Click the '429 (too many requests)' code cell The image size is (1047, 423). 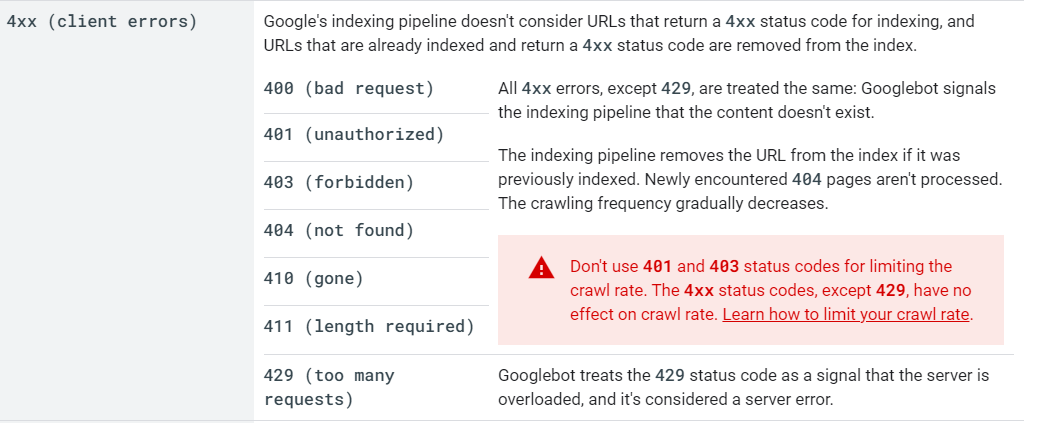329,388
